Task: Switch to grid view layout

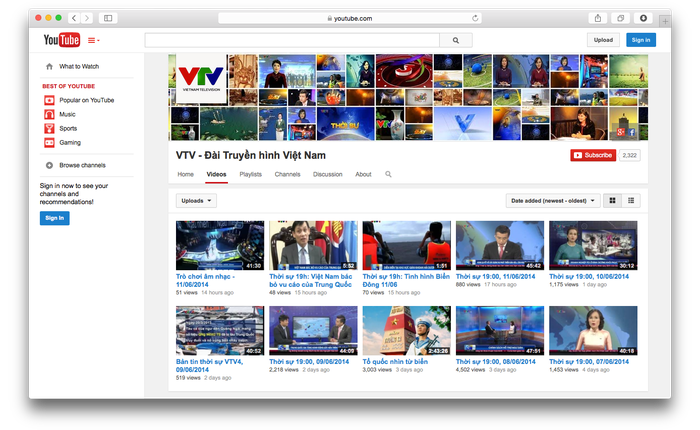Action: pos(612,200)
